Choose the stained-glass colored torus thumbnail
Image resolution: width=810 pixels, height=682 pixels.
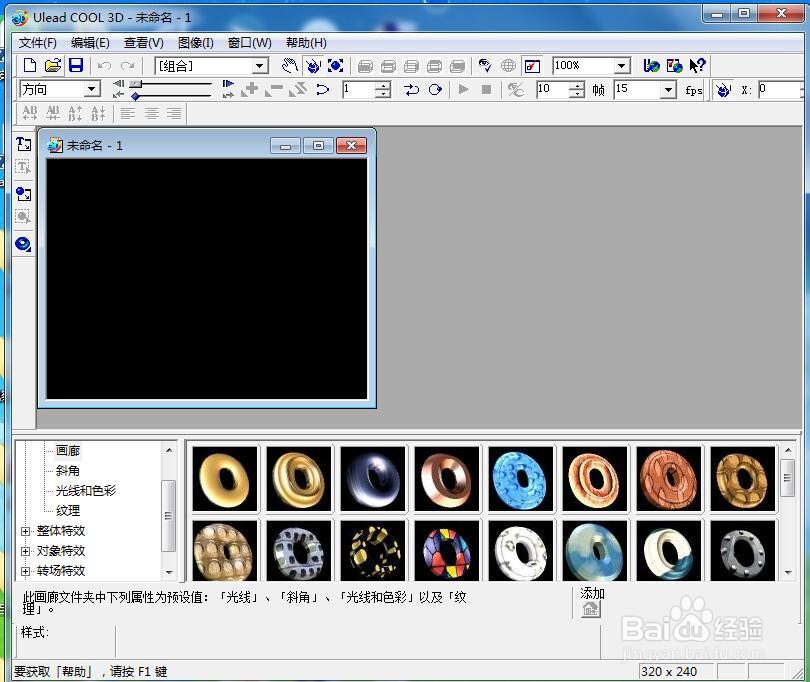(447, 551)
